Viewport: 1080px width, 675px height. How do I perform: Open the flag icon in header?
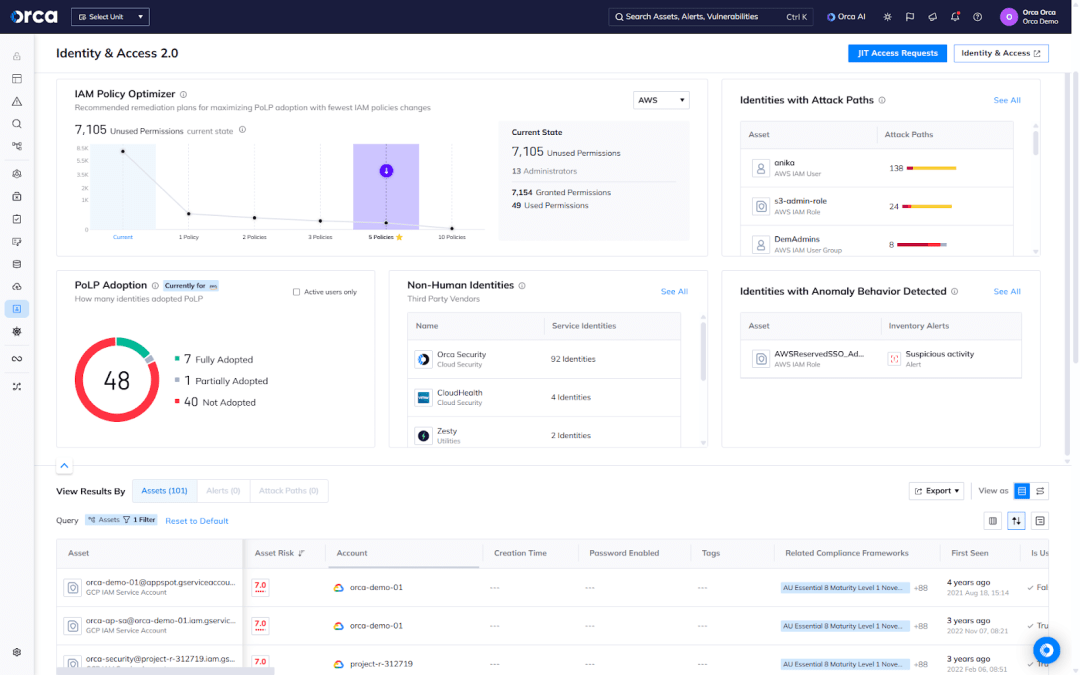910,17
